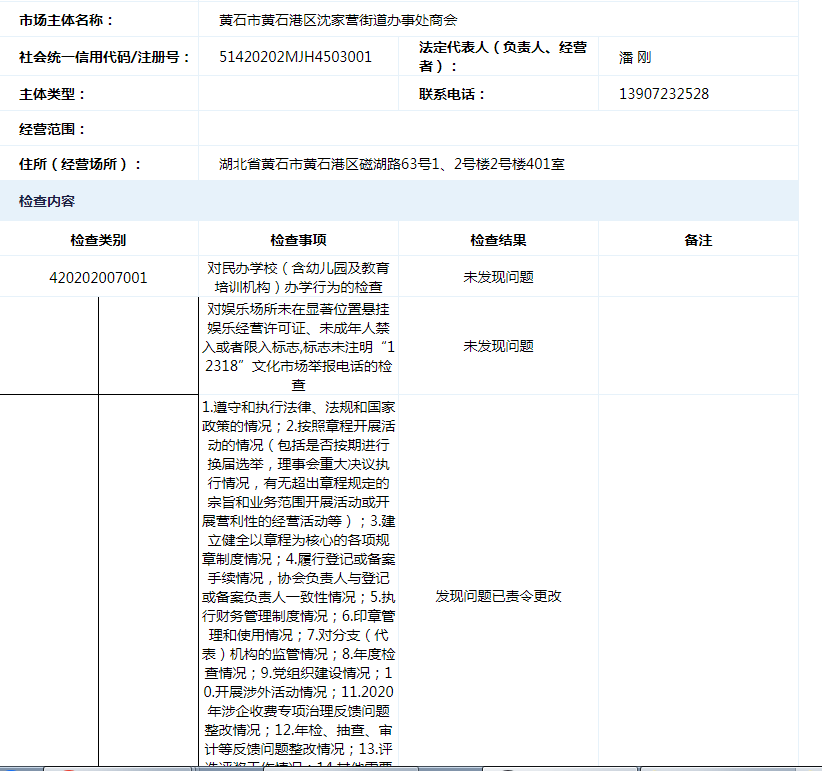
Task: Select the credit code 51420202MJH4503001
Action: coord(295,57)
